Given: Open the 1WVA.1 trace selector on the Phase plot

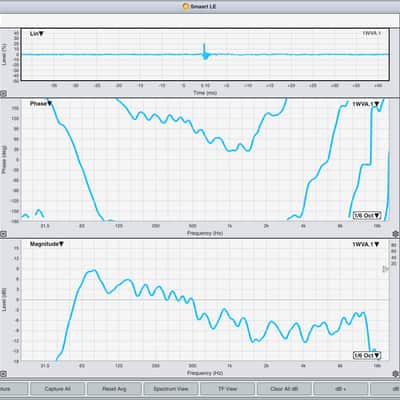Looking at the screenshot, I should 366,104.
